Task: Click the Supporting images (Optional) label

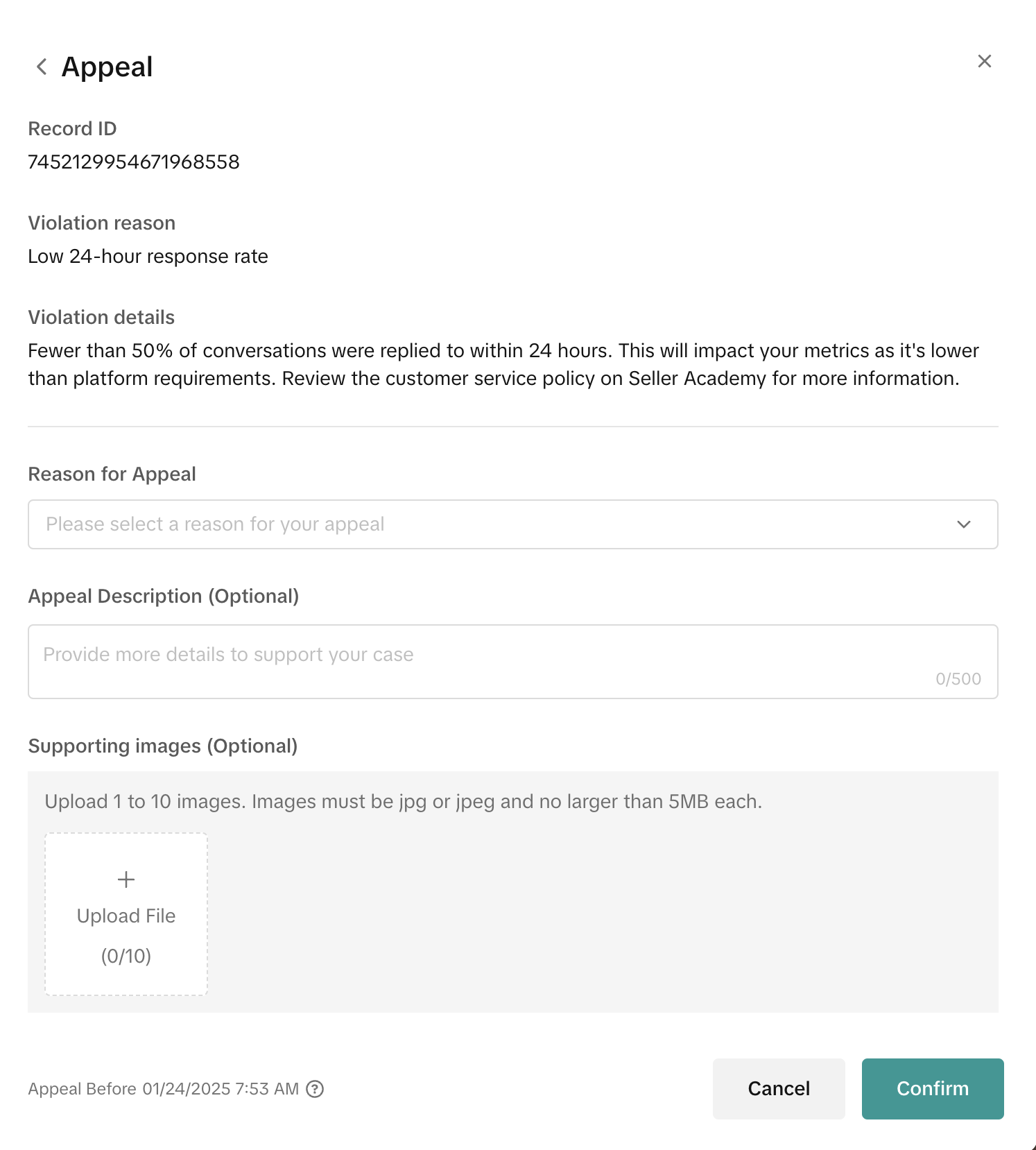Action: 162,746
